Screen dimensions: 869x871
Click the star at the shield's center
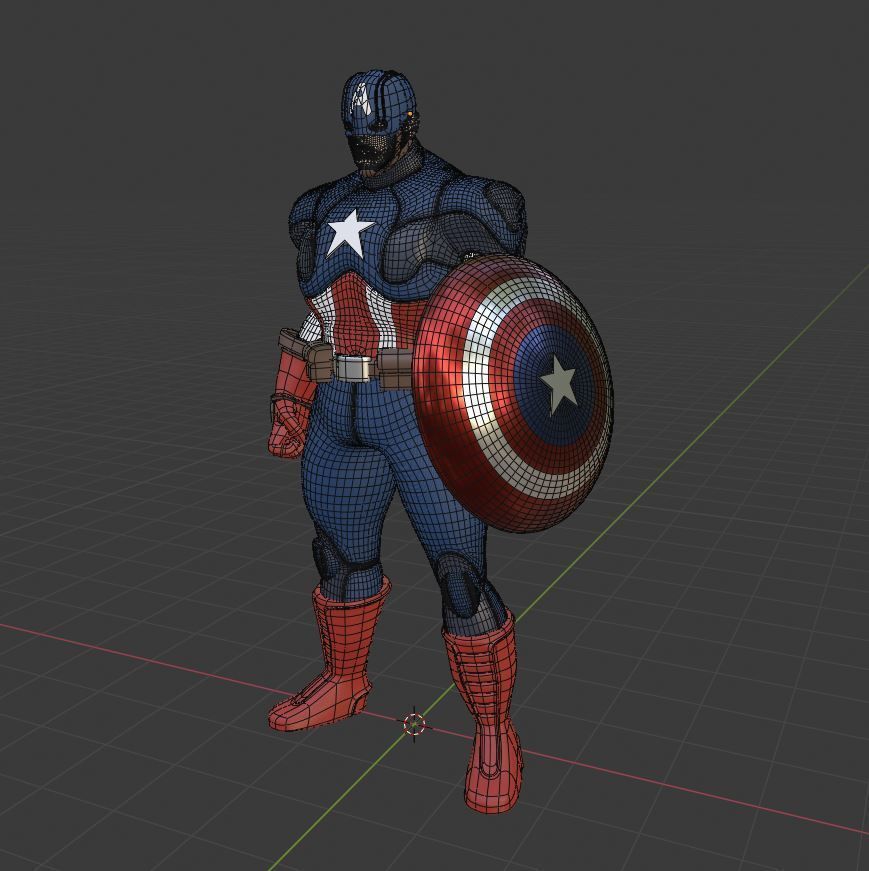coord(560,384)
